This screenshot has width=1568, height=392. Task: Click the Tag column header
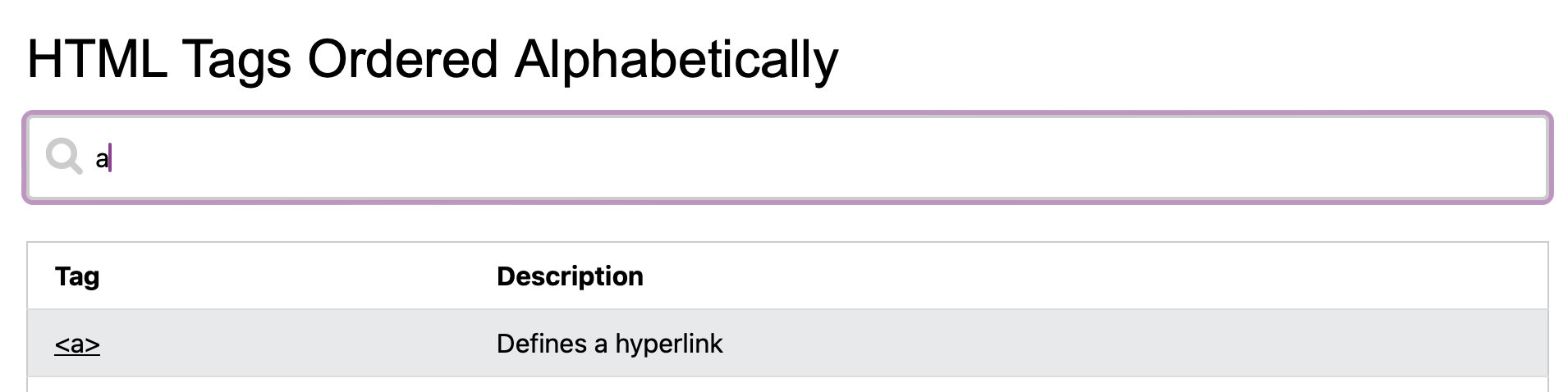click(77, 276)
